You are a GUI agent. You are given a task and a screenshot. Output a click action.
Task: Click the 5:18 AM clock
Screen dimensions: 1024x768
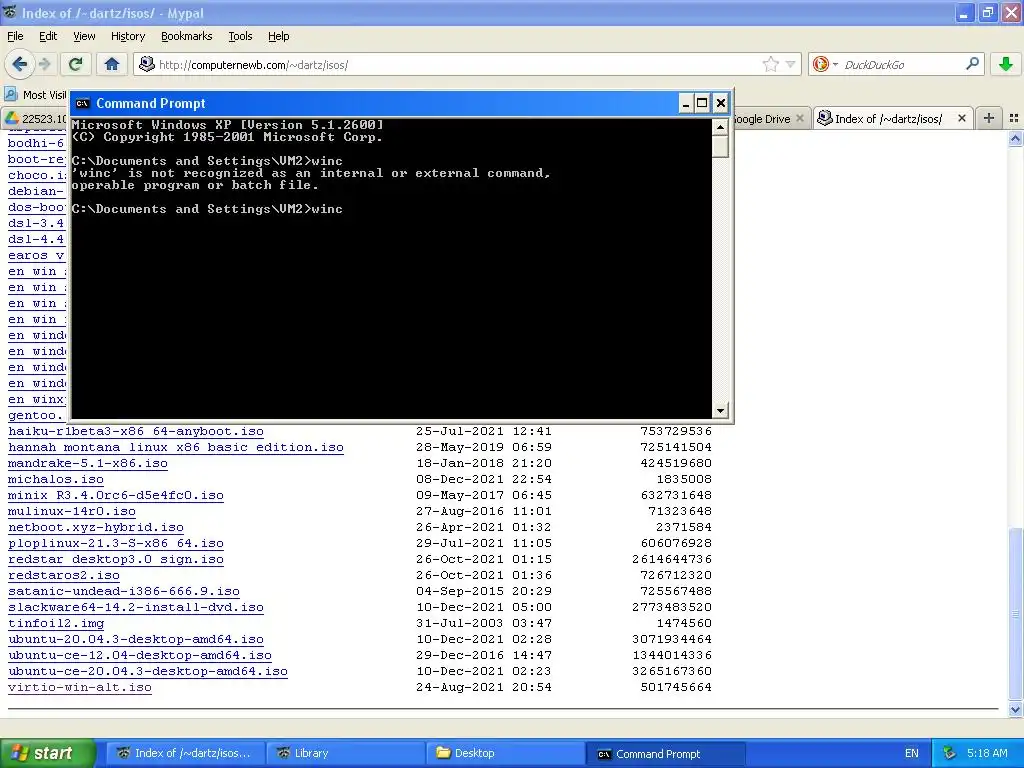click(x=987, y=754)
